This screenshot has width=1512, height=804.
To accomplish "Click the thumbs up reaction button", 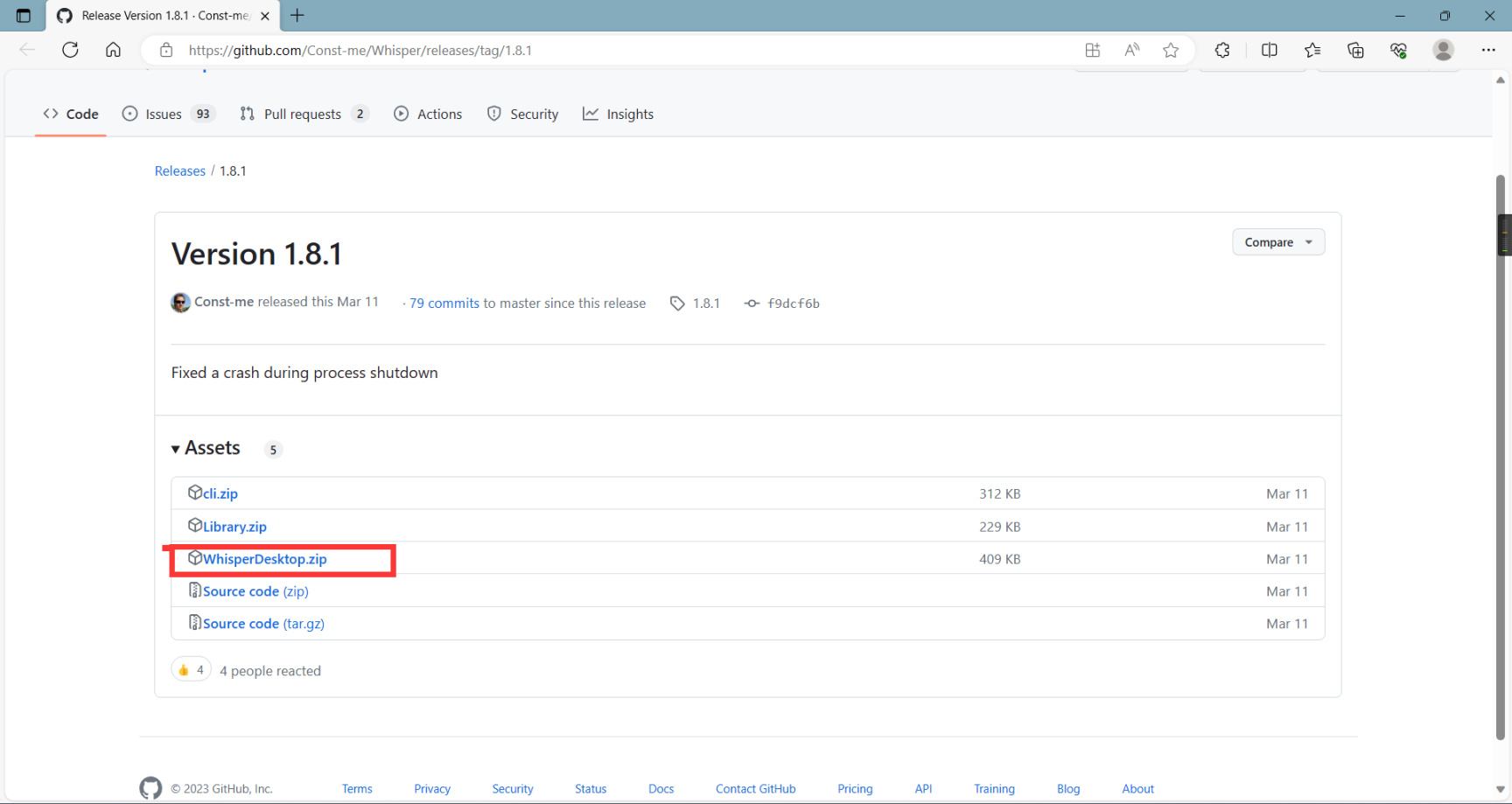I will pyautogui.click(x=191, y=669).
